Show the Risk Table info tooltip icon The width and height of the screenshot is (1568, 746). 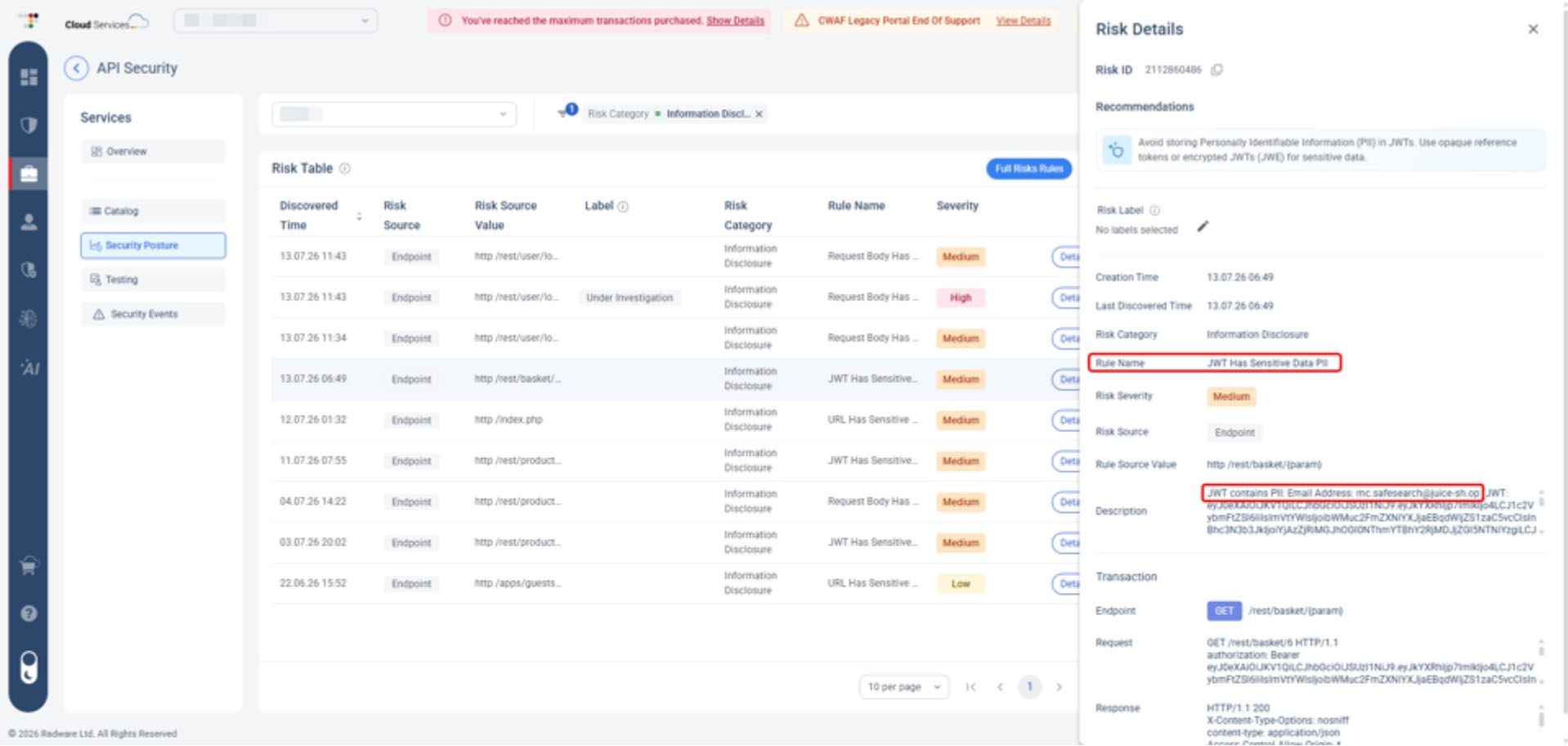tap(345, 169)
